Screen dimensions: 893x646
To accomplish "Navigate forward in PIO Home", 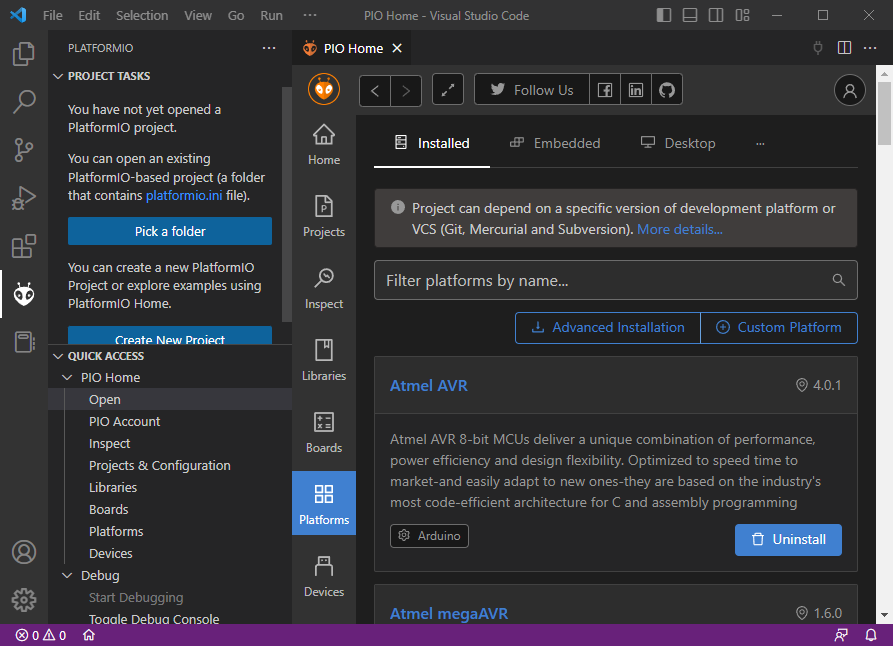I will click(x=406, y=91).
